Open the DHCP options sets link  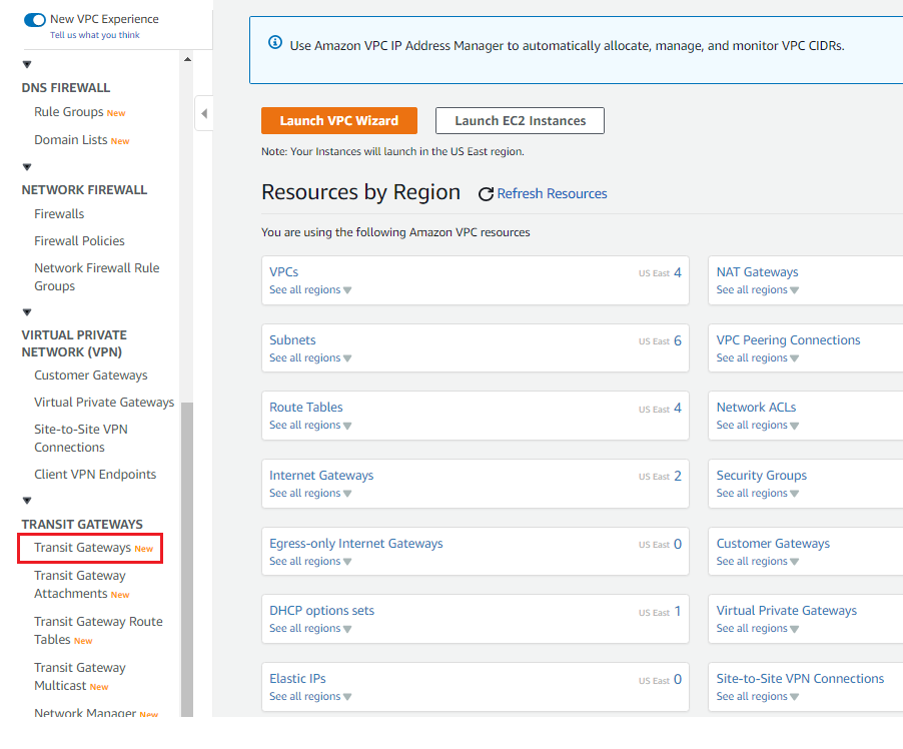322,610
